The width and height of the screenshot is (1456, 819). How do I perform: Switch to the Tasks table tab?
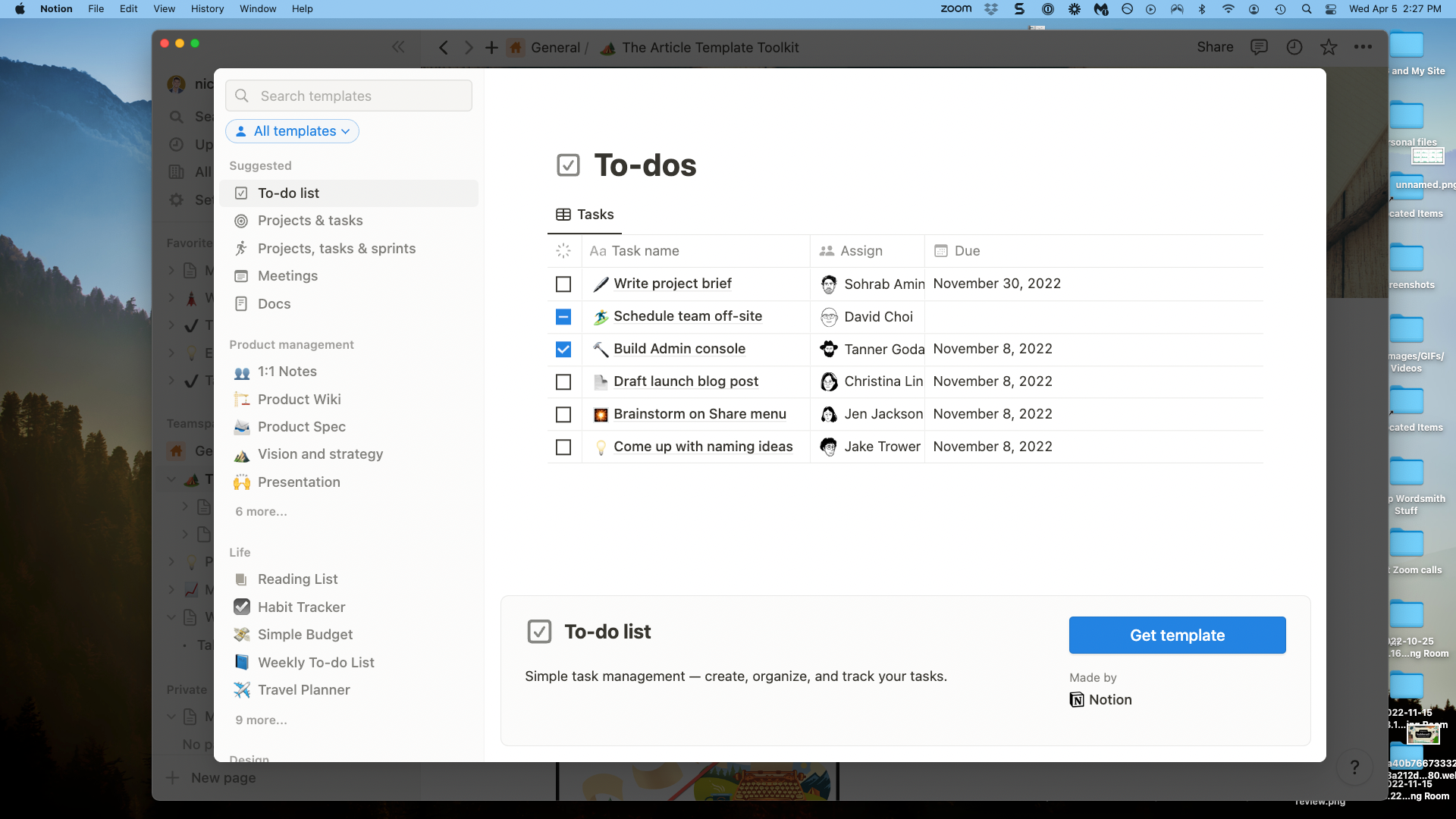pos(585,215)
